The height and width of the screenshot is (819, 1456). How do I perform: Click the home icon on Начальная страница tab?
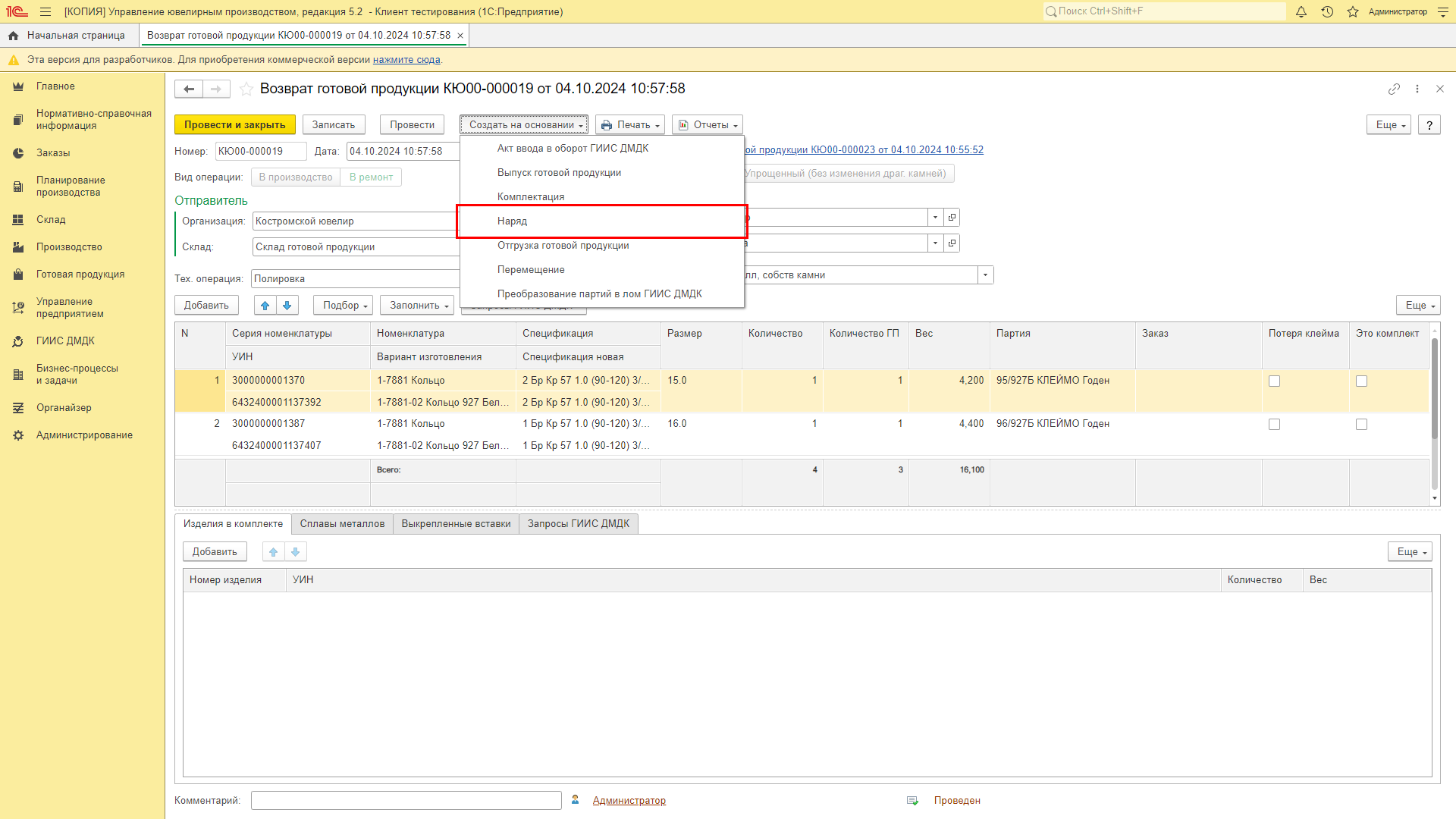(x=13, y=36)
